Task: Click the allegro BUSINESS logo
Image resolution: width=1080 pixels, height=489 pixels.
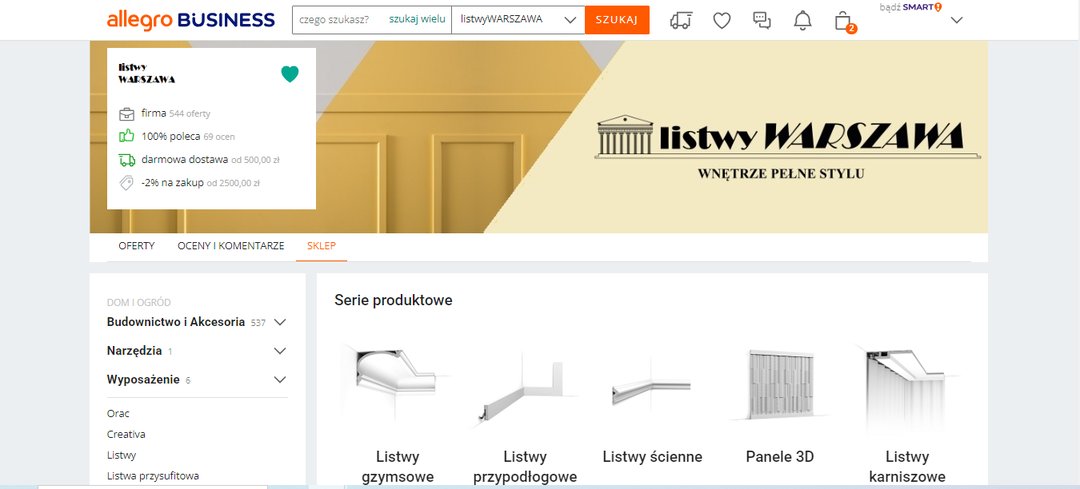Action: coord(191,20)
